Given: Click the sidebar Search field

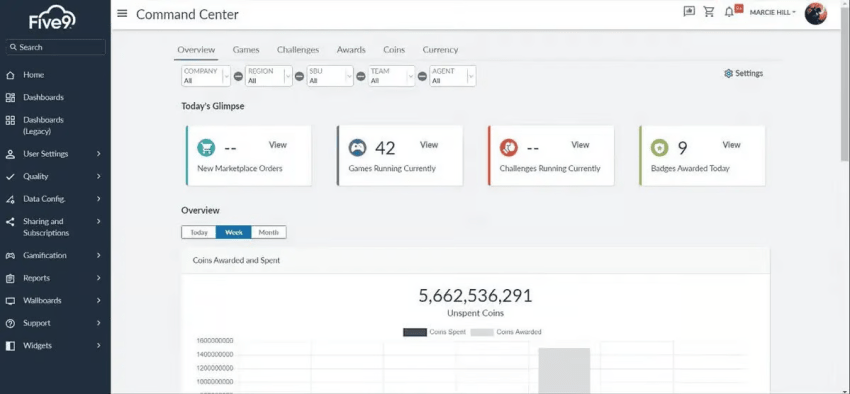Looking at the screenshot, I should coord(56,47).
